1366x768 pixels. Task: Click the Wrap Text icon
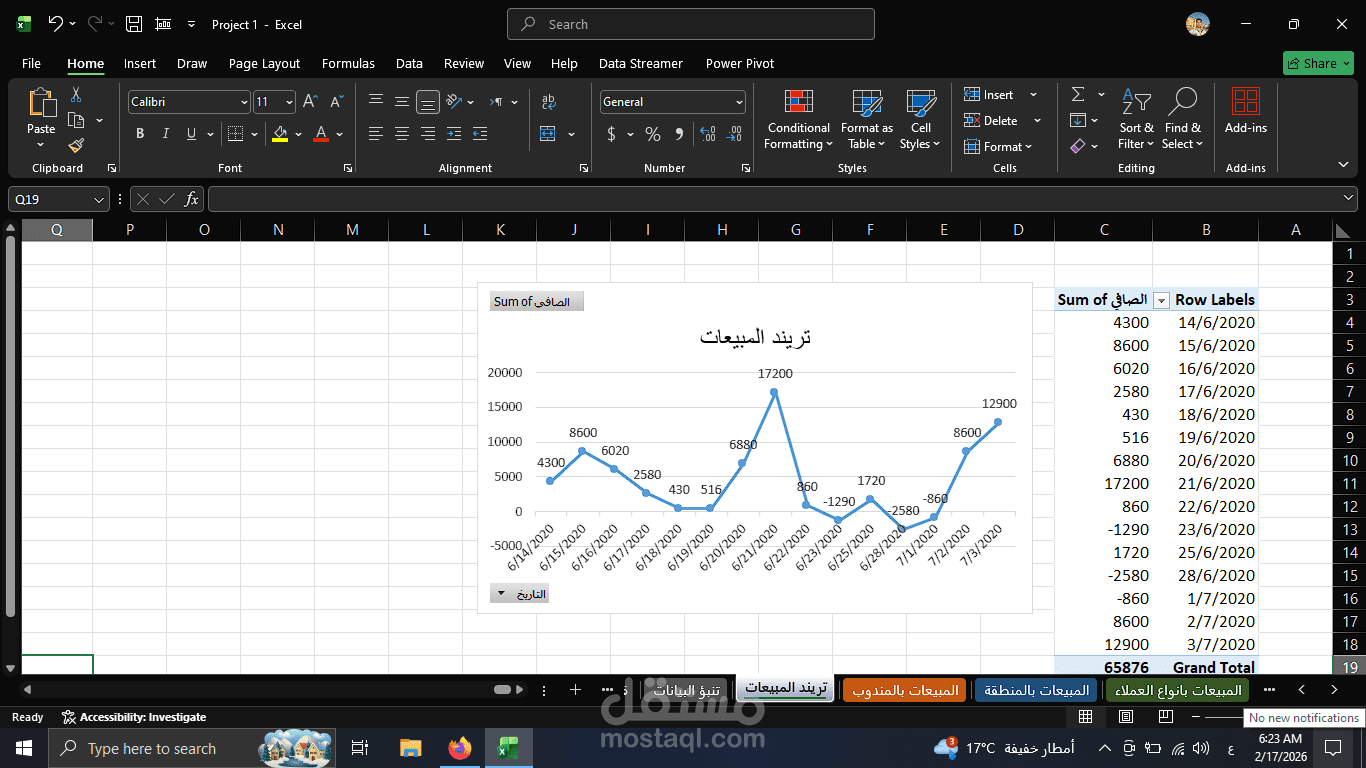548,102
